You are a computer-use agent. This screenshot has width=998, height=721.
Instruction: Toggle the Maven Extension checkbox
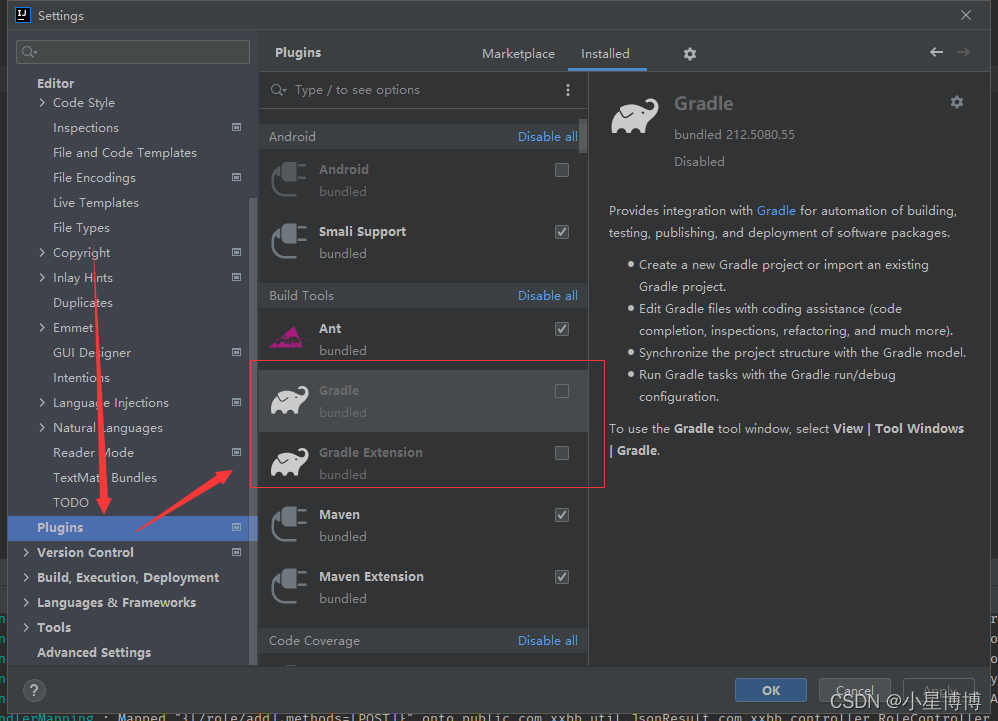point(562,577)
